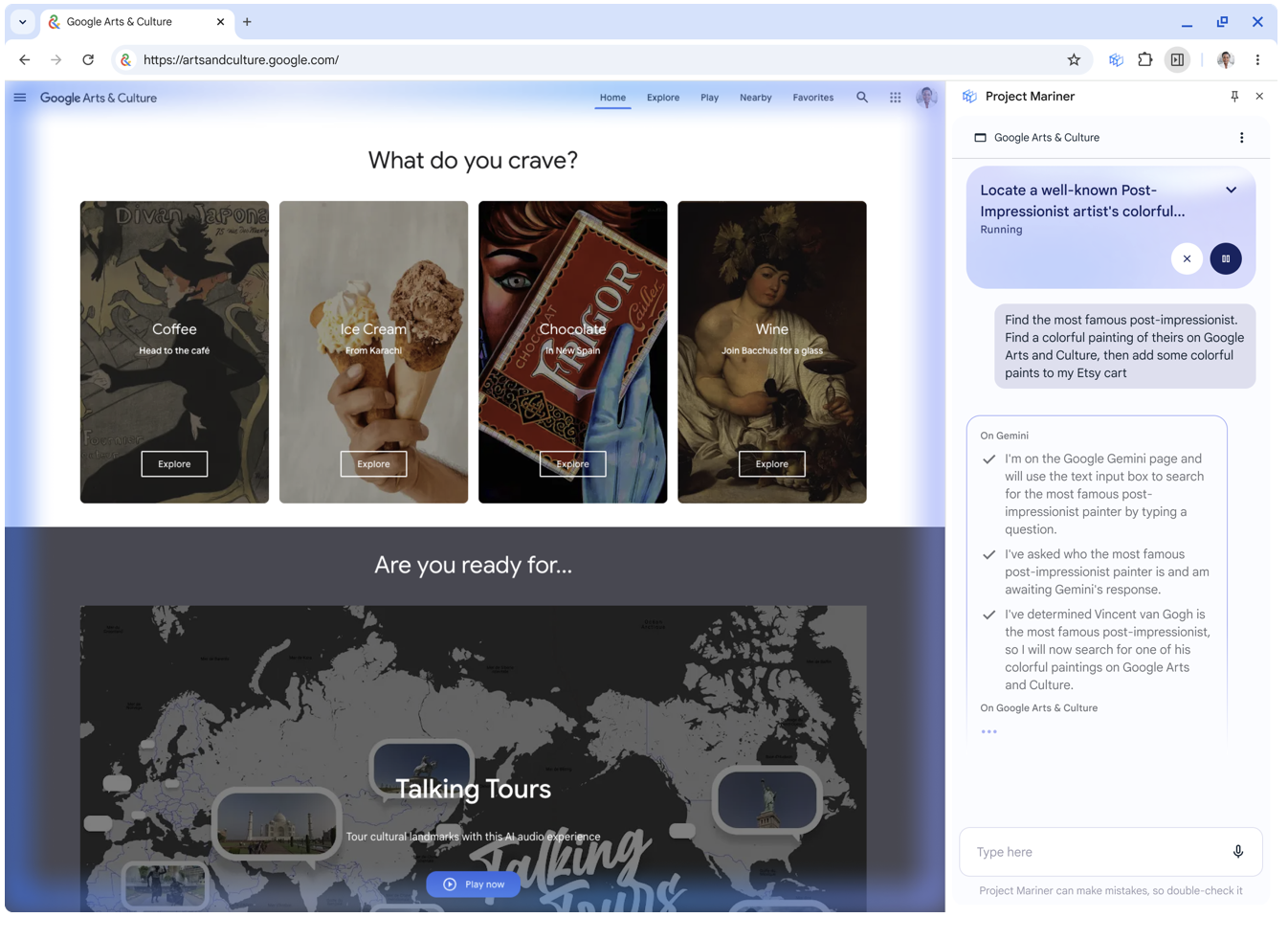1288x940 pixels.
Task: Click the Talking Tours heading
Action: click(474, 789)
